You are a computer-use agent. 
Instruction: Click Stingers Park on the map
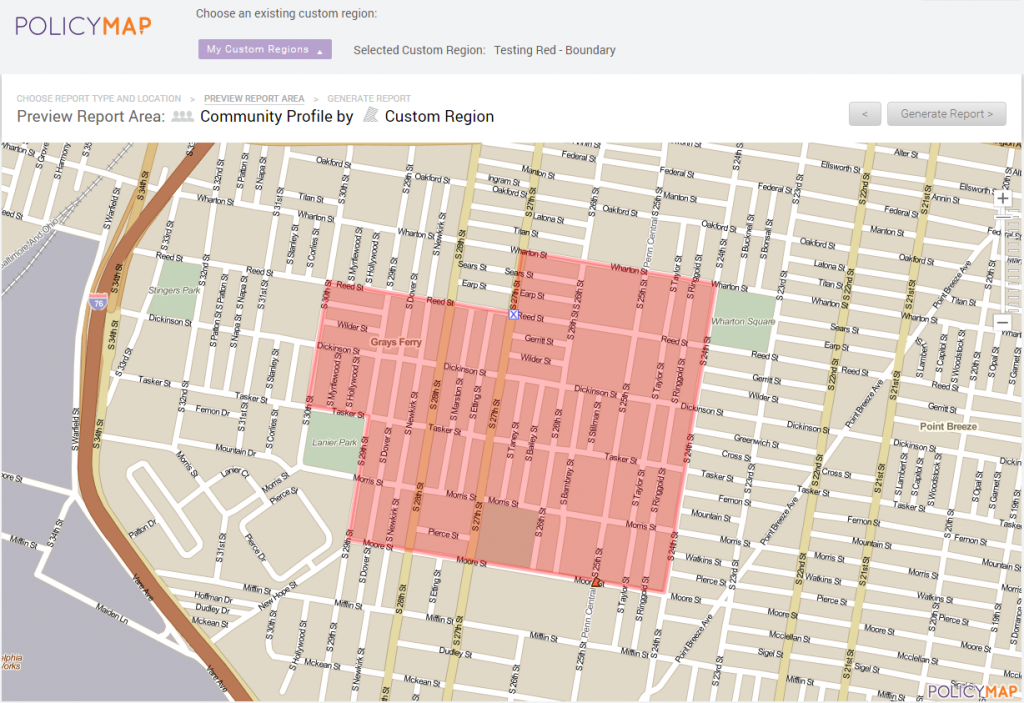(174, 290)
